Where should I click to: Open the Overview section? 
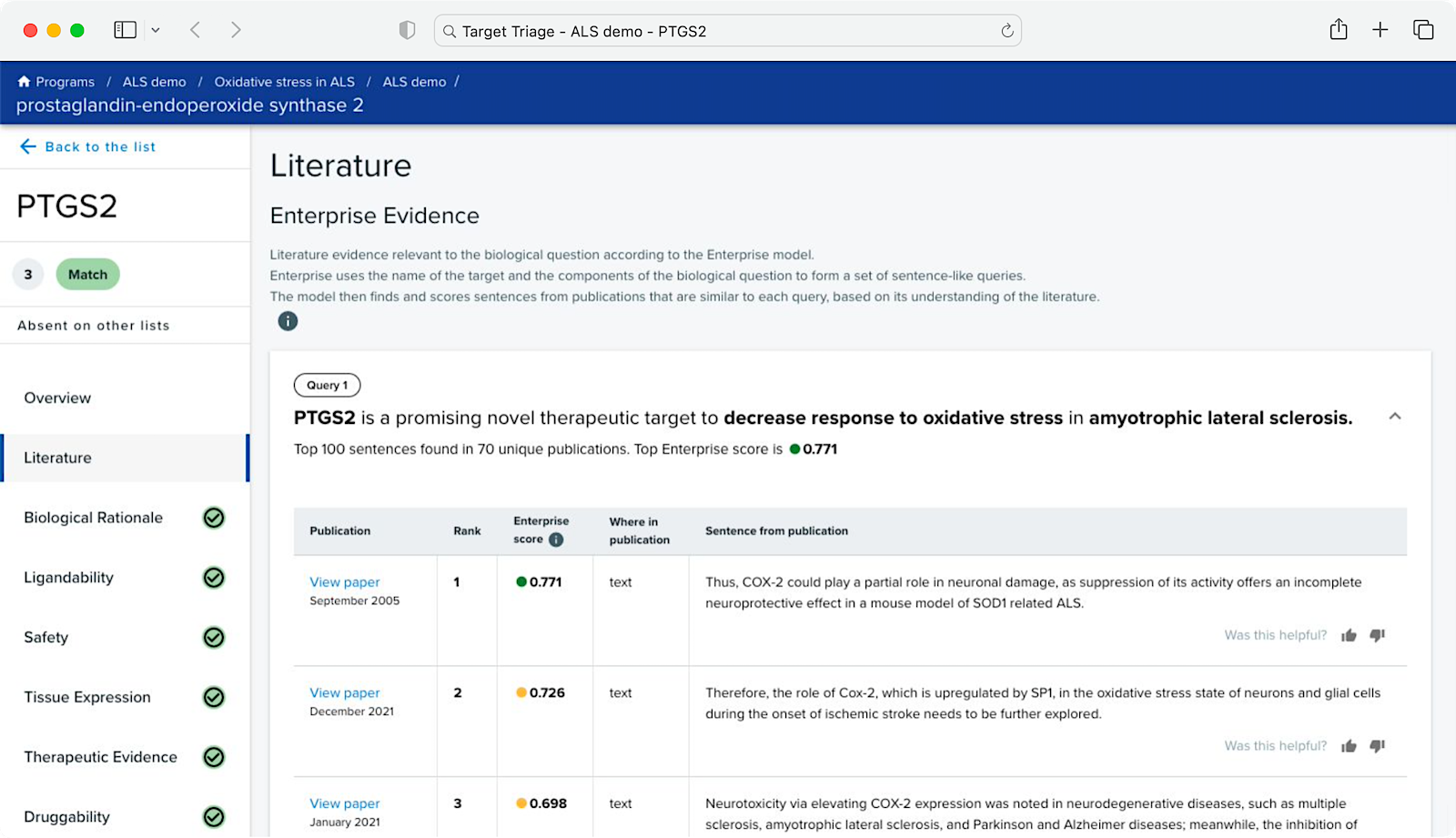tap(57, 398)
